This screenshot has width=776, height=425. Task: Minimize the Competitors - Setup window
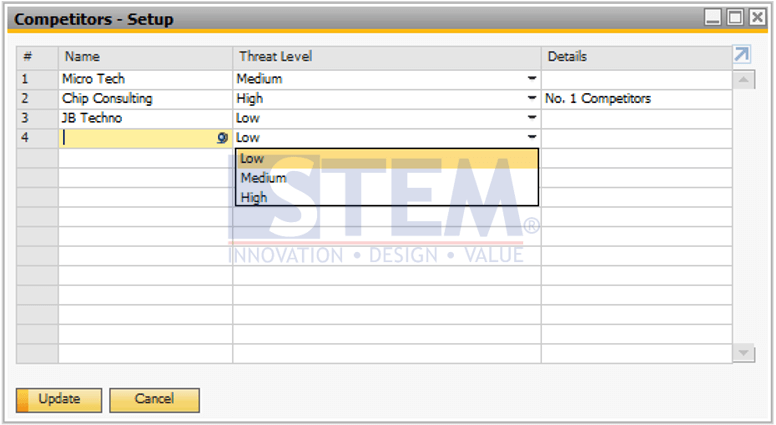click(713, 17)
